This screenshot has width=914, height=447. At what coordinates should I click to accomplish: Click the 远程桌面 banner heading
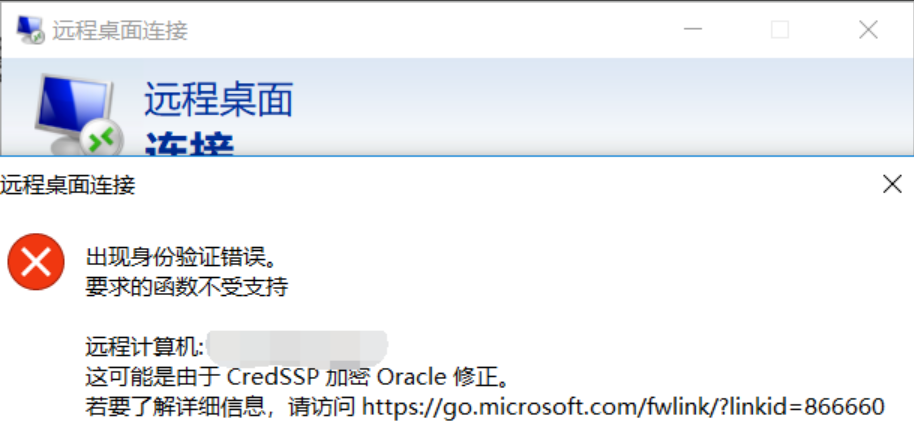219,98
